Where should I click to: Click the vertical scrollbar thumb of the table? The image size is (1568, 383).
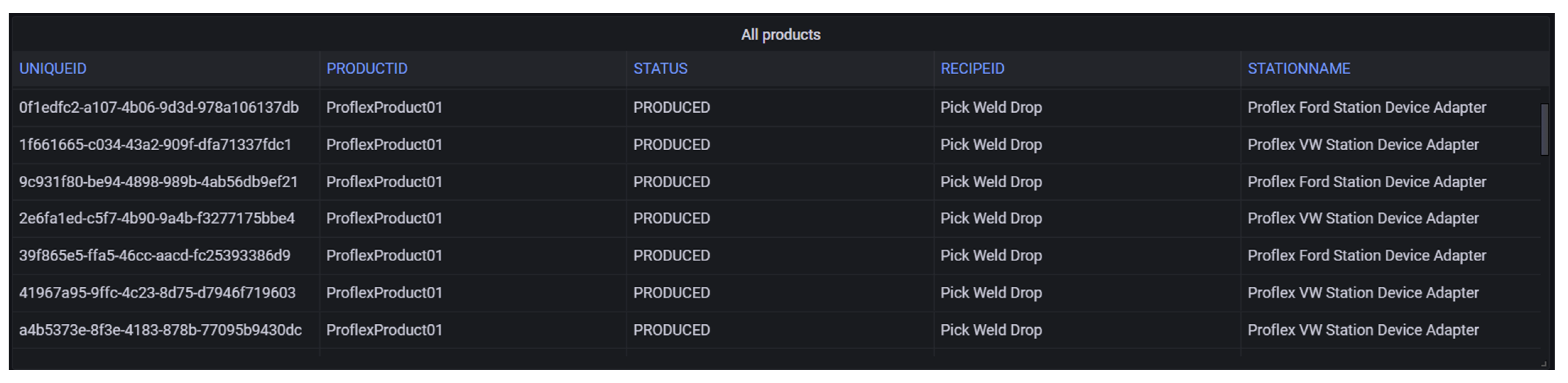point(1543,130)
